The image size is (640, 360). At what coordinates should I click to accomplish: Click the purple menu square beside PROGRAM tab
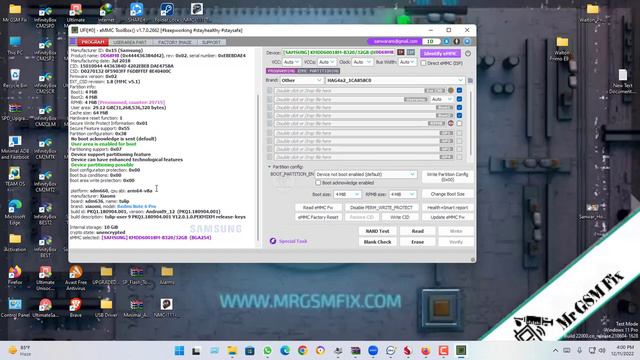73,42
